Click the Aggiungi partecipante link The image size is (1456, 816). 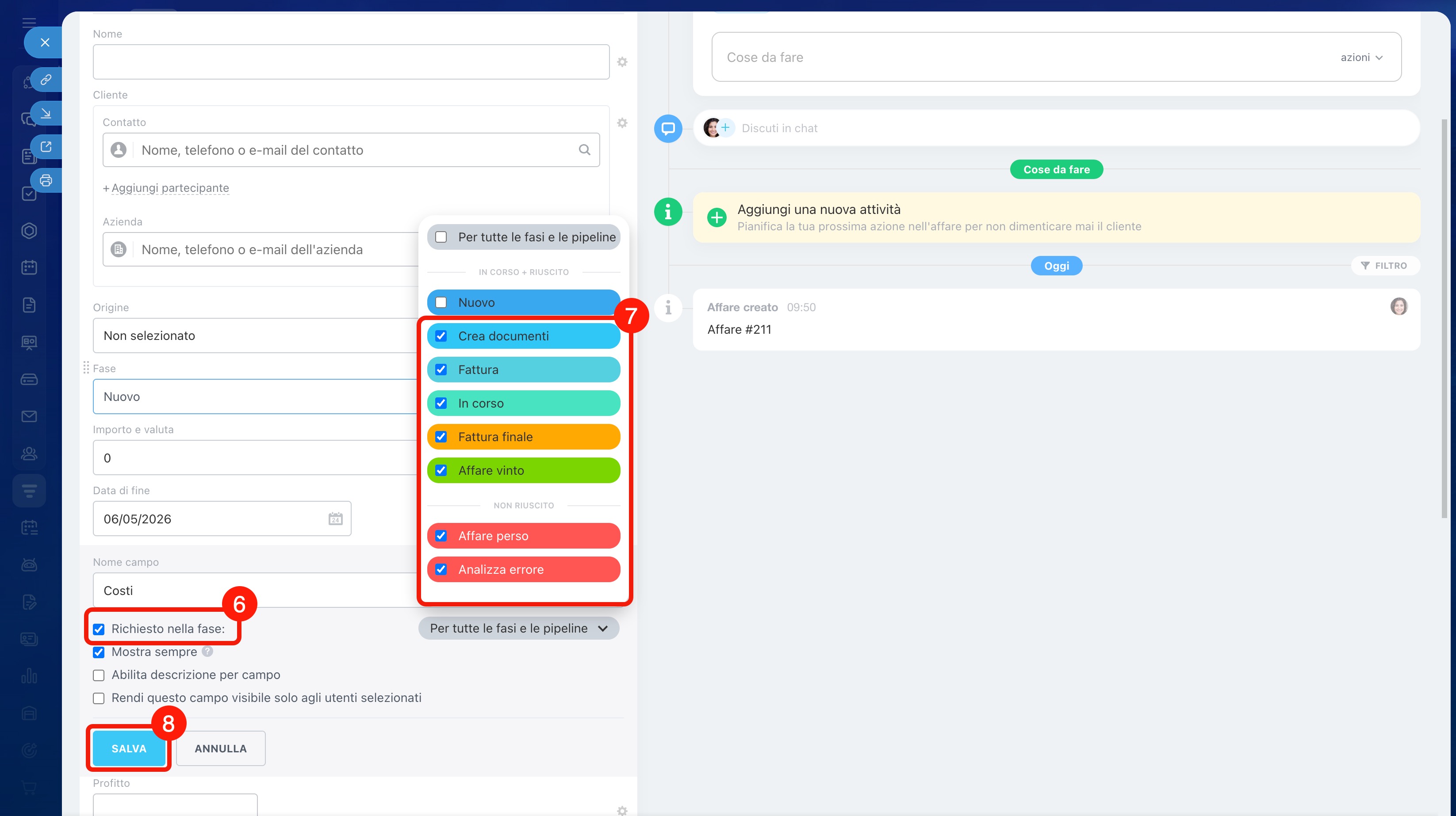click(x=169, y=188)
